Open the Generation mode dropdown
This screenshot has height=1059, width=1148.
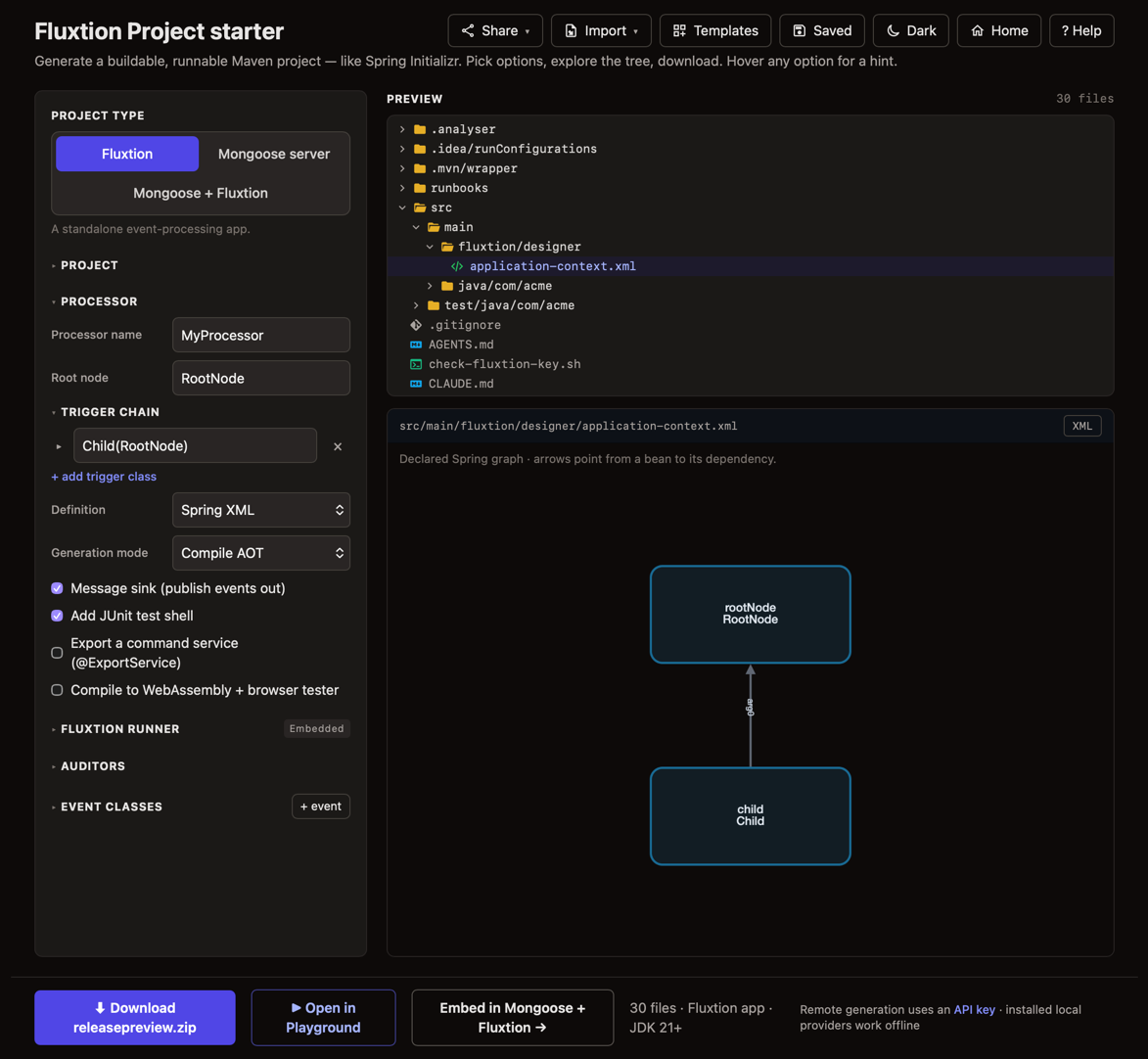click(x=260, y=553)
